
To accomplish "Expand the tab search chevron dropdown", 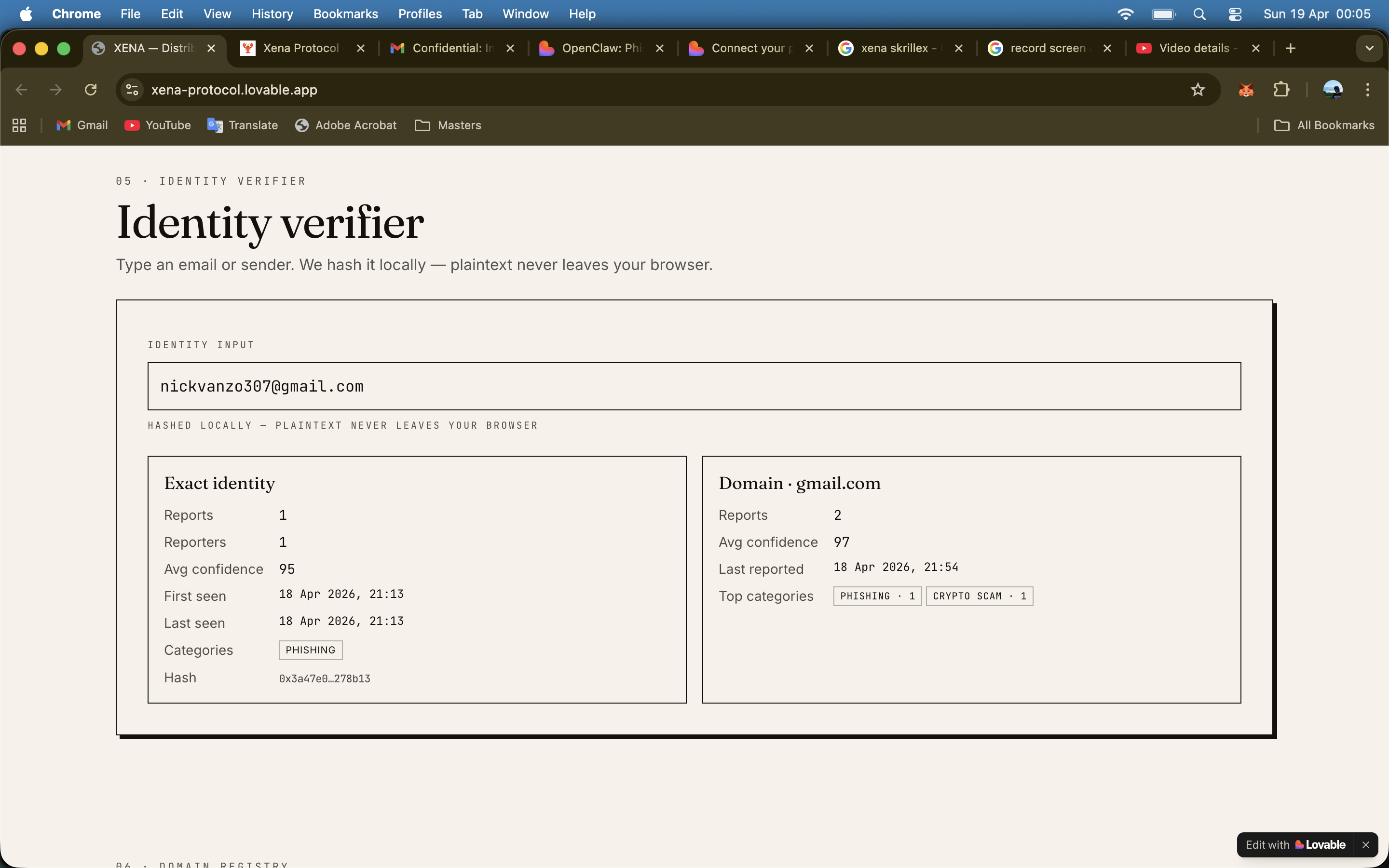I will pyautogui.click(x=1370, y=48).
